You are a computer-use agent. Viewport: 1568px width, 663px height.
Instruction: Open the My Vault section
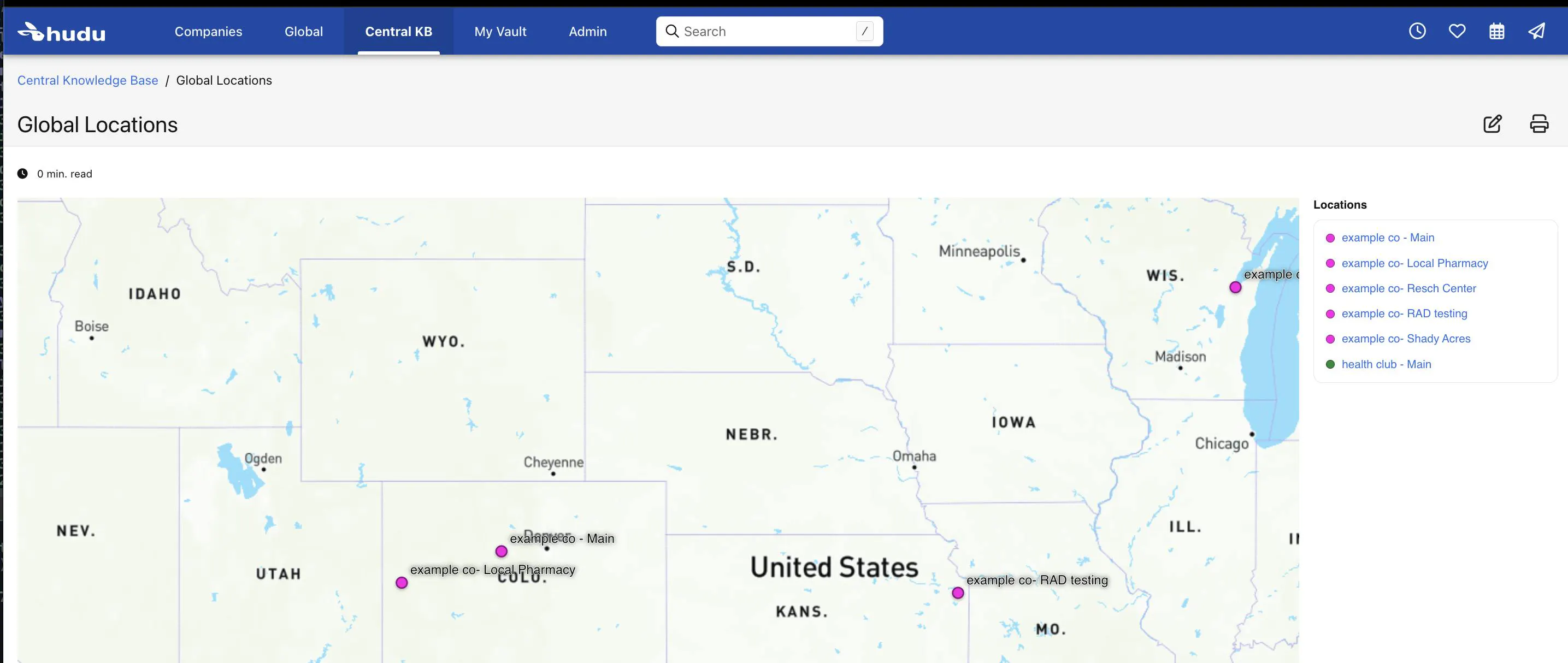500,32
